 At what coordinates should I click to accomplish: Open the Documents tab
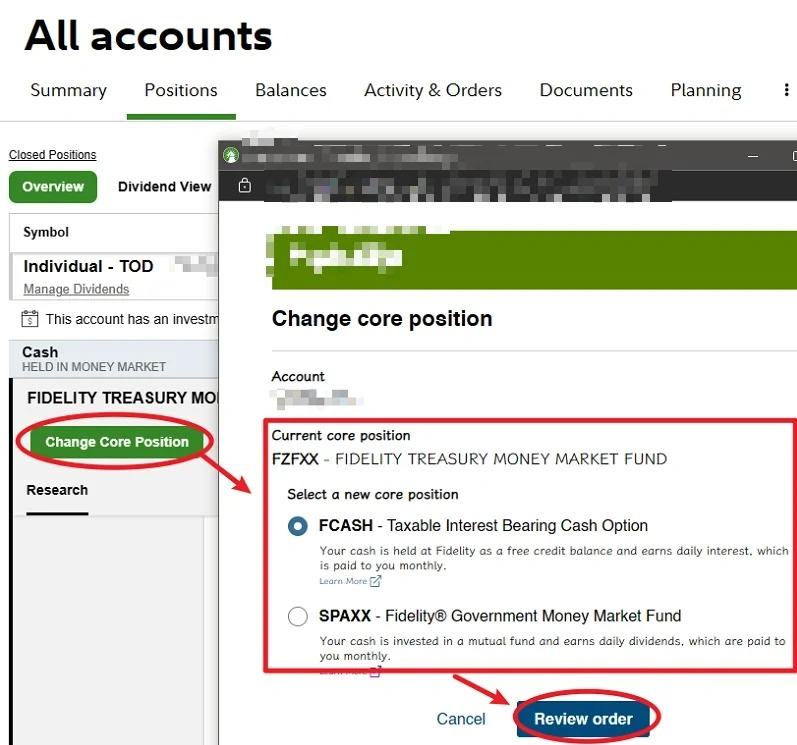point(586,90)
